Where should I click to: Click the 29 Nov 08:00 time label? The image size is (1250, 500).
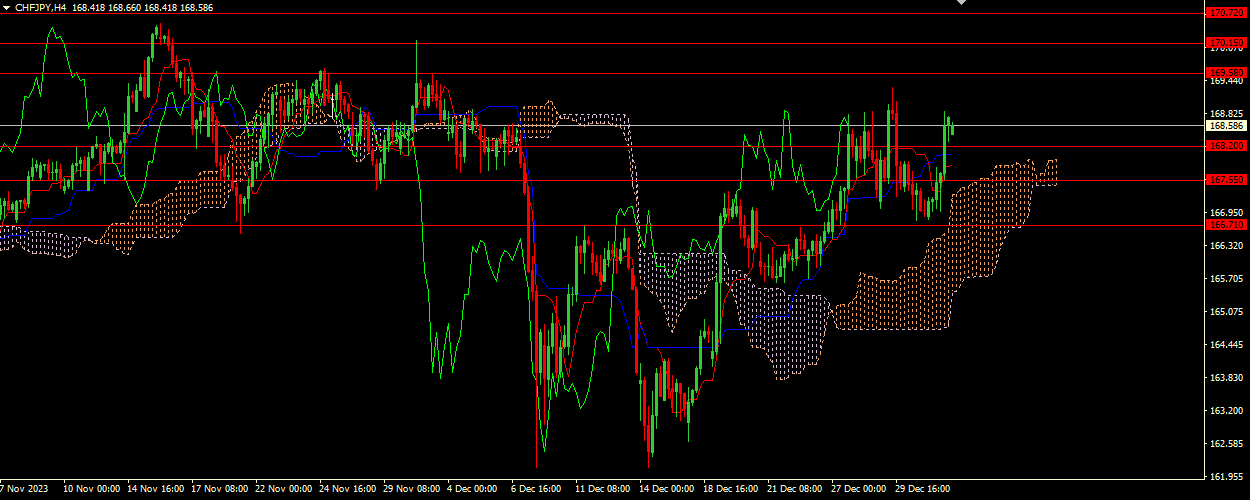(412, 490)
